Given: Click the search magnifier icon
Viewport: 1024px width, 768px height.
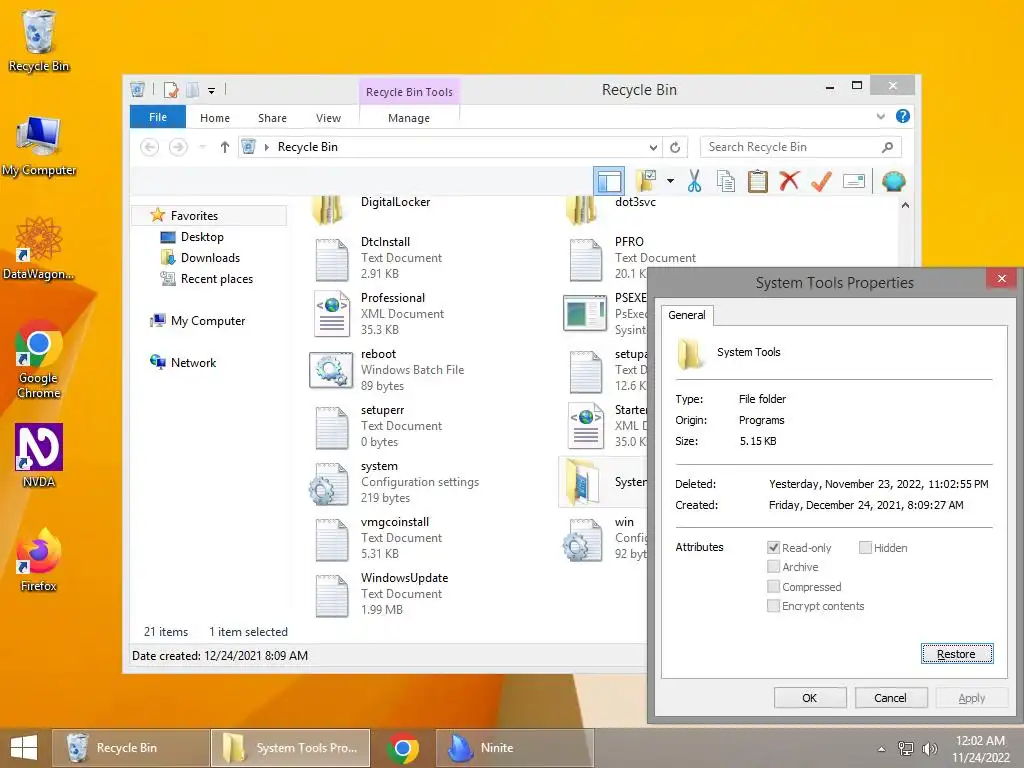Looking at the screenshot, I should pos(887,147).
